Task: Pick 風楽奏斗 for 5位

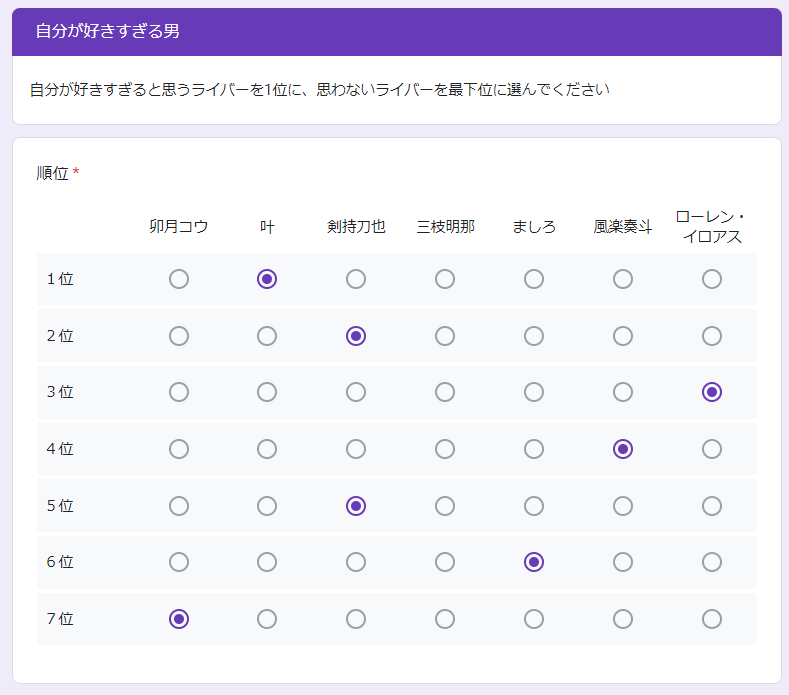Action: pyautogui.click(x=623, y=506)
